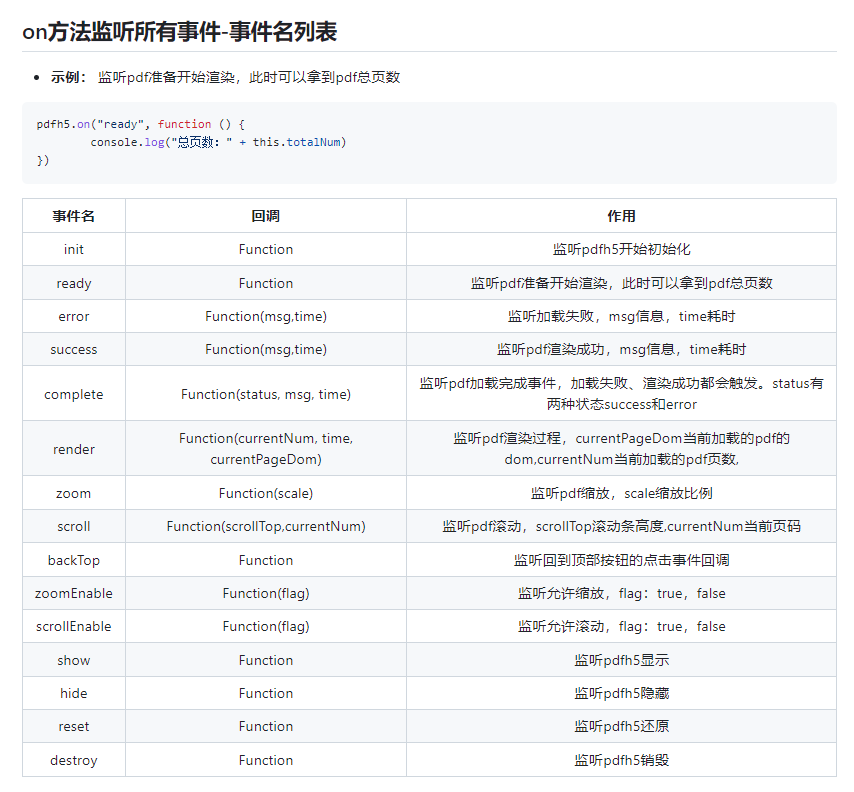Click the complete row description text
The height and width of the screenshot is (792, 854).
coord(621,394)
